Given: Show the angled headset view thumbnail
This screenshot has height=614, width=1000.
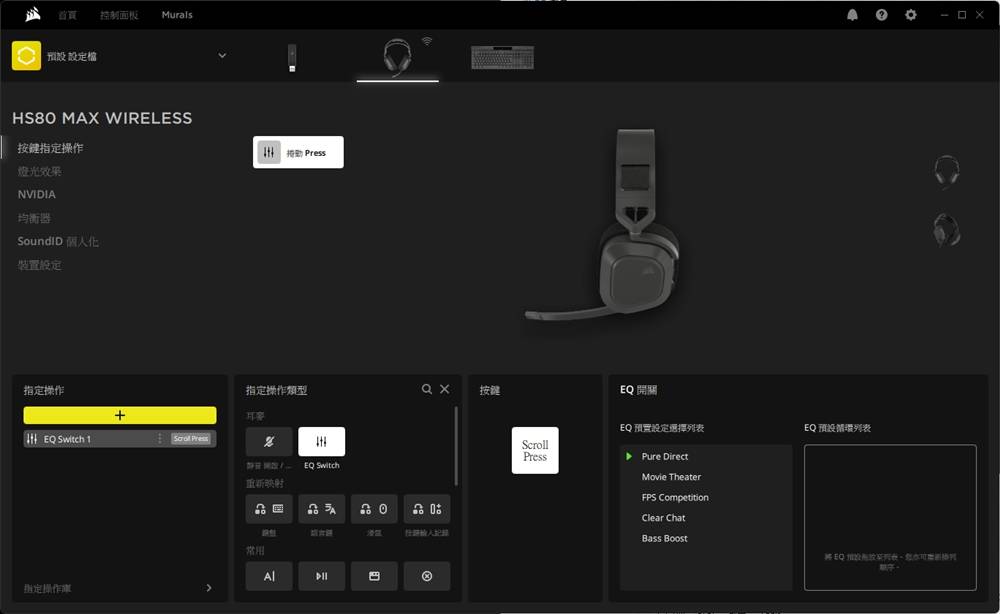Looking at the screenshot, I should [x=946, y=230].
